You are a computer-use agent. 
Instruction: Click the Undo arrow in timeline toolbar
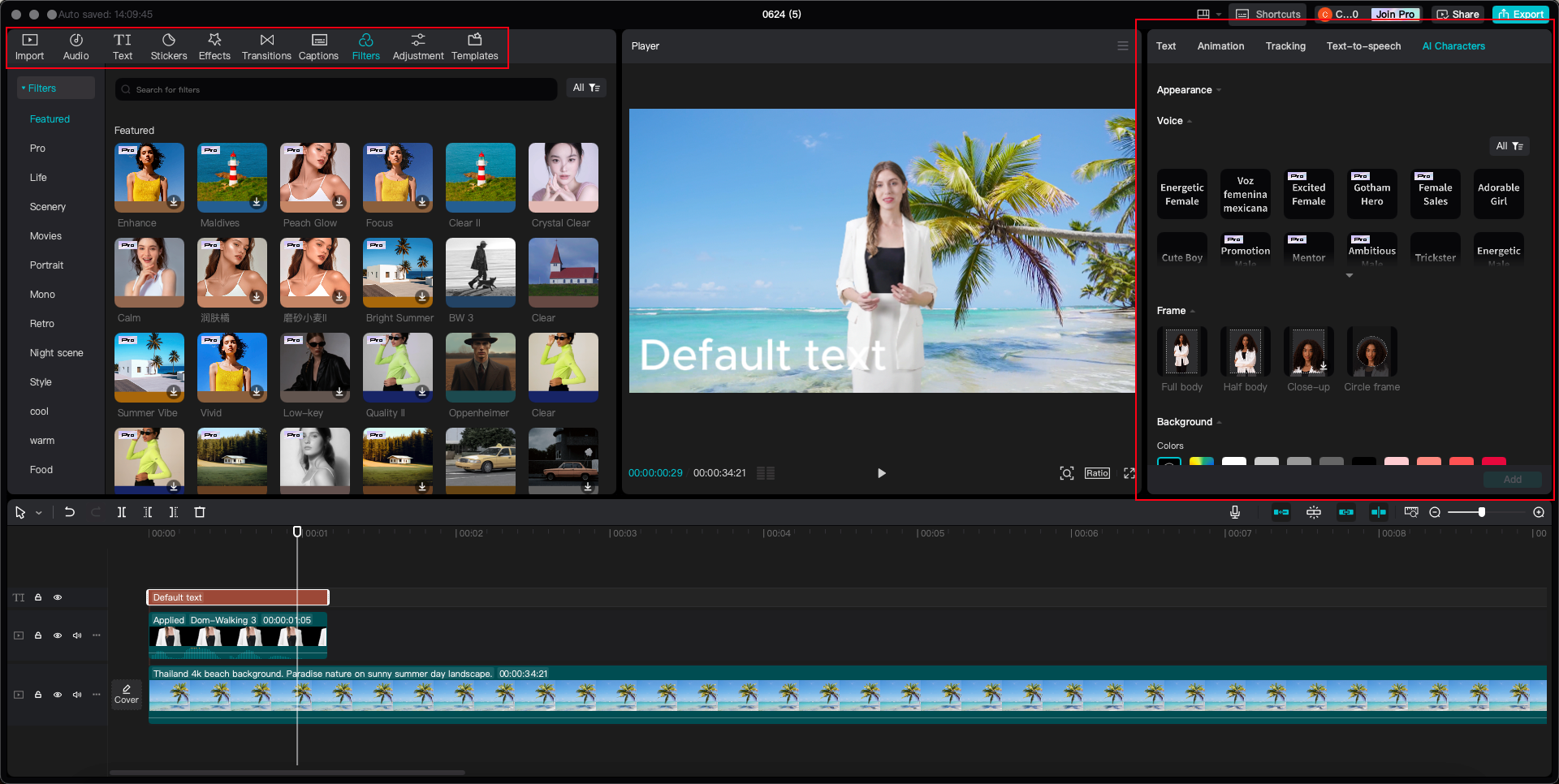[70, 512]
